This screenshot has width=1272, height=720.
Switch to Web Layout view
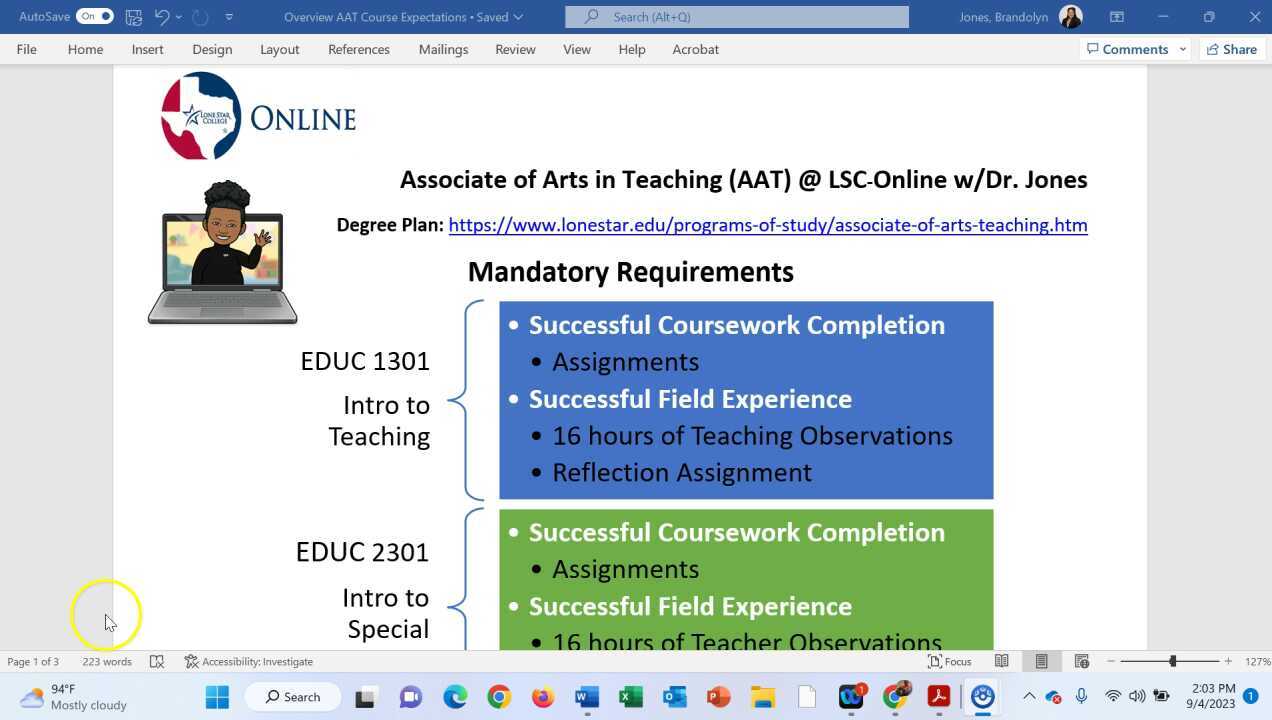[1081, 661]
